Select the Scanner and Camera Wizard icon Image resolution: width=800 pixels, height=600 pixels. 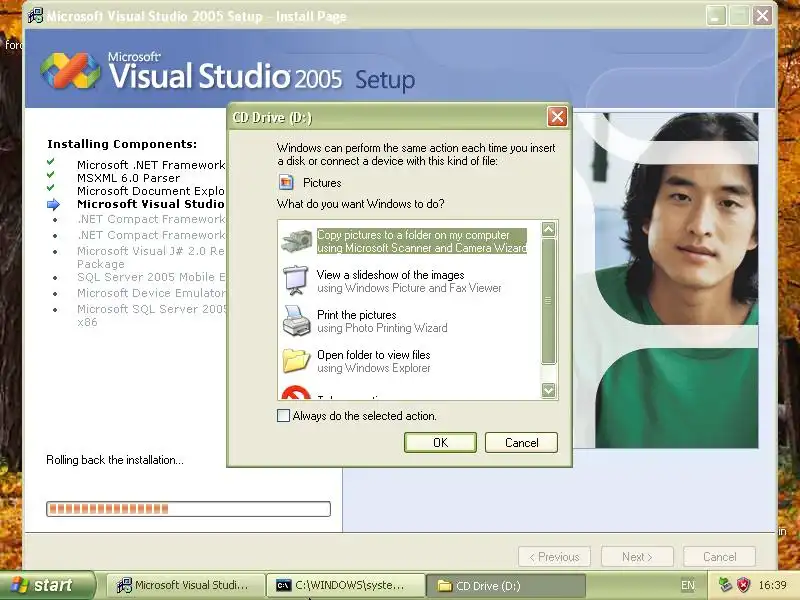296,241
